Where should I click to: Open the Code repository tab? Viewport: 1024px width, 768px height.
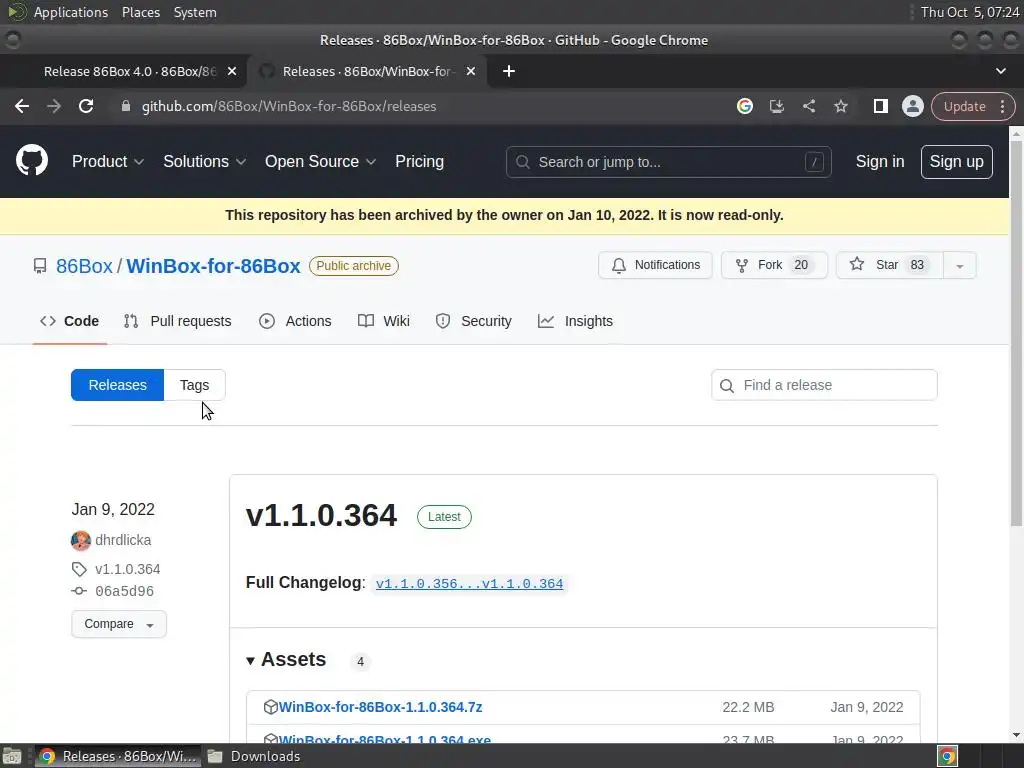(70, 321)
